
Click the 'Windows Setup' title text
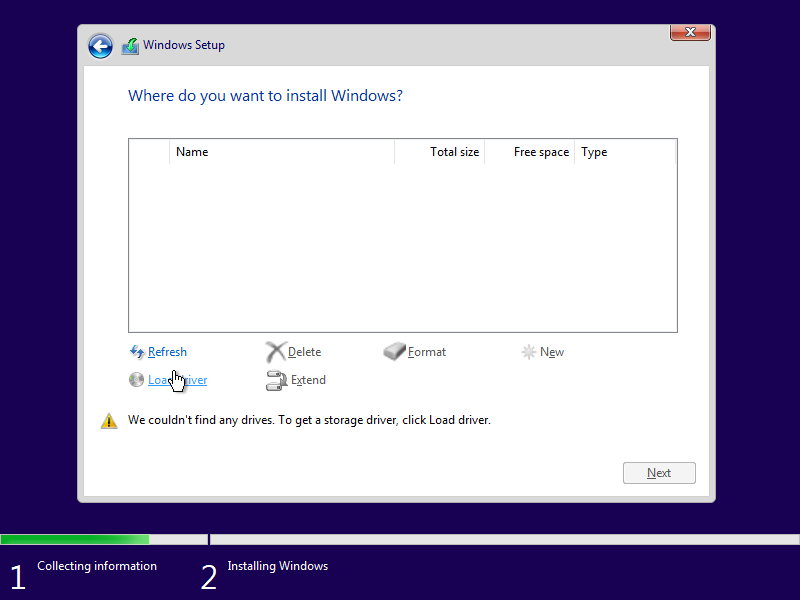coord(184,45)
